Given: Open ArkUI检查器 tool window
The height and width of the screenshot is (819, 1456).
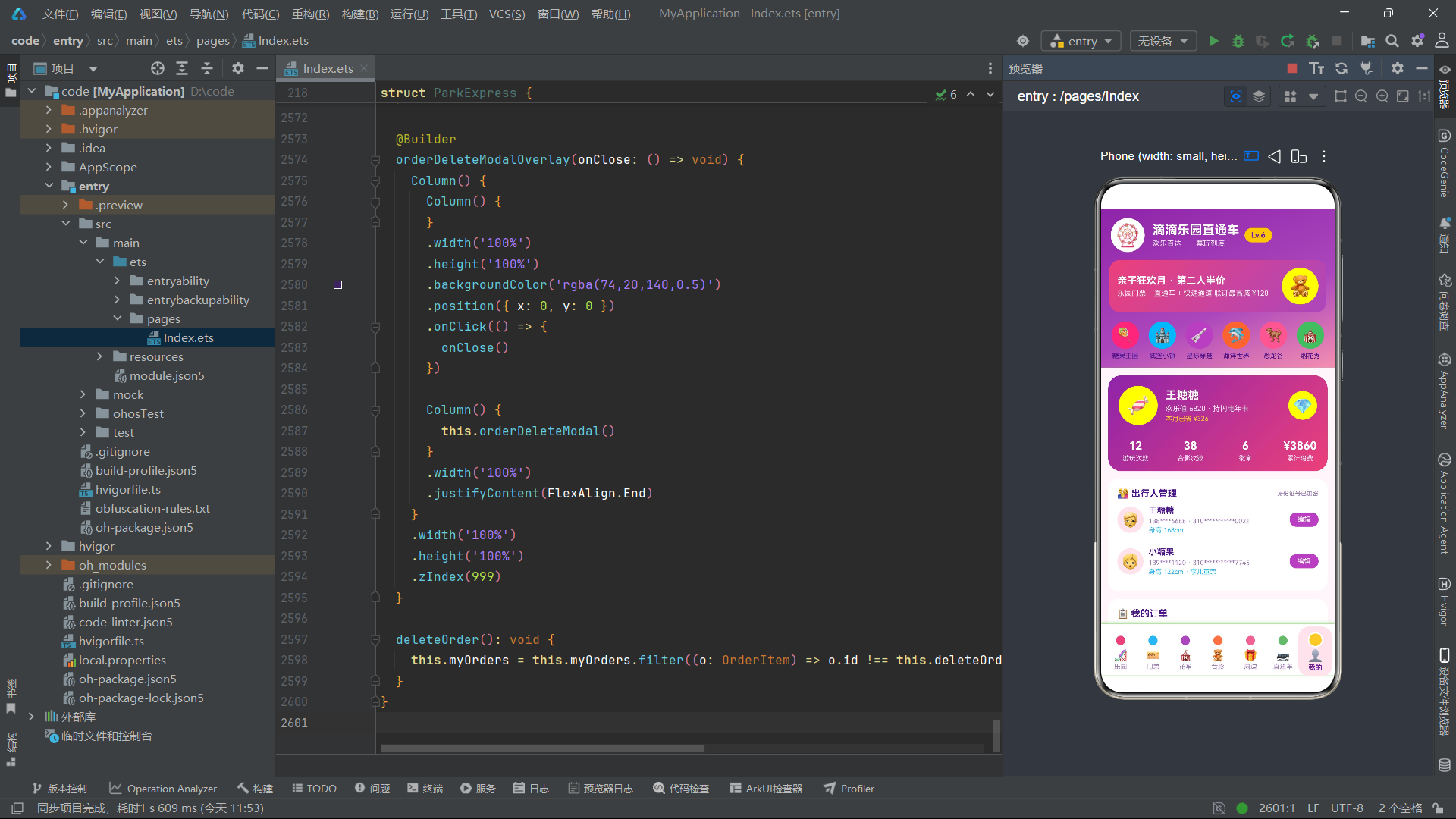Looking at the screenshot, I should [765, 789].
